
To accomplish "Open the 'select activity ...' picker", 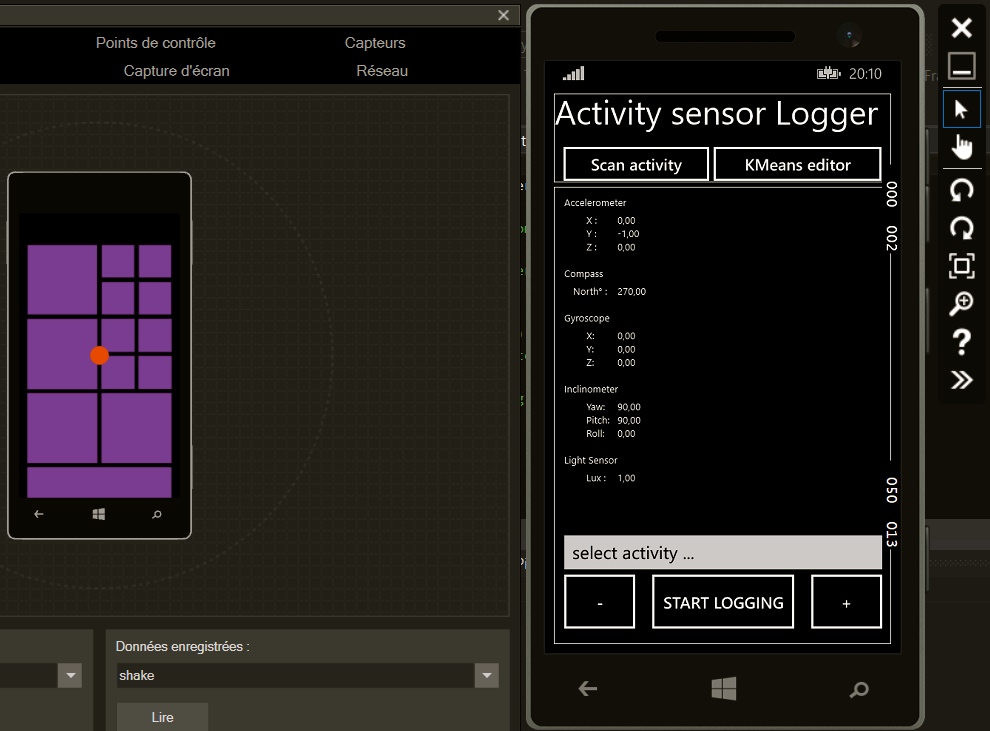I will [x=722, y=553].
